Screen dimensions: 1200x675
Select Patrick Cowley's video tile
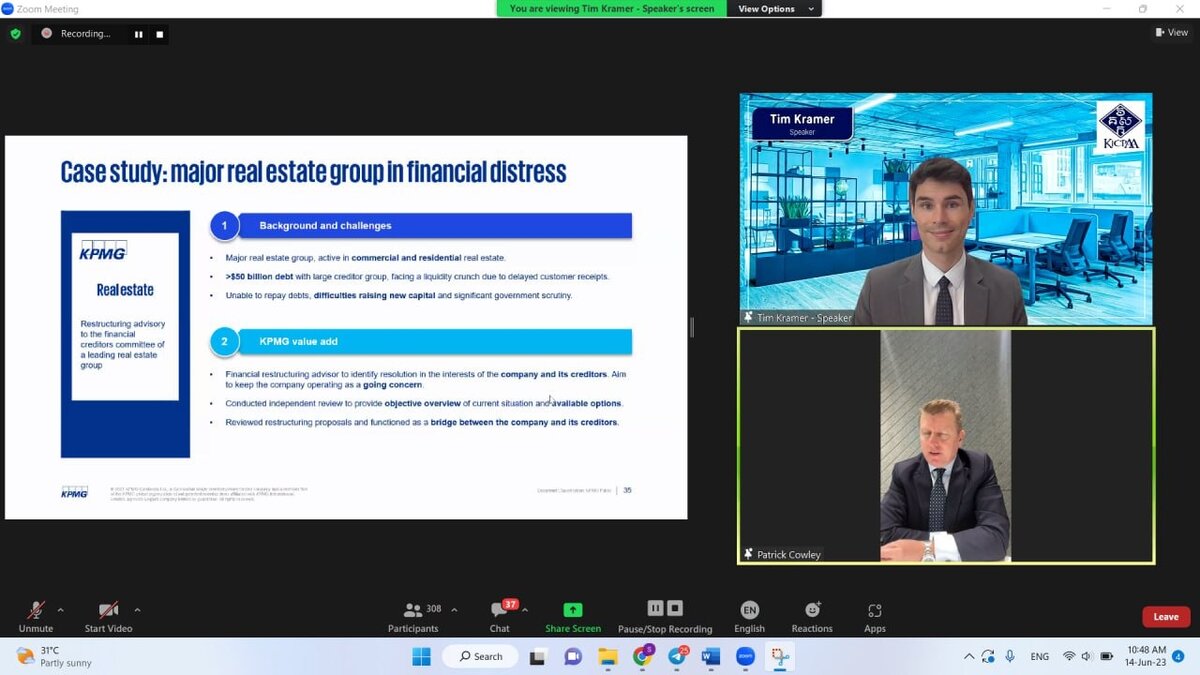946,446
